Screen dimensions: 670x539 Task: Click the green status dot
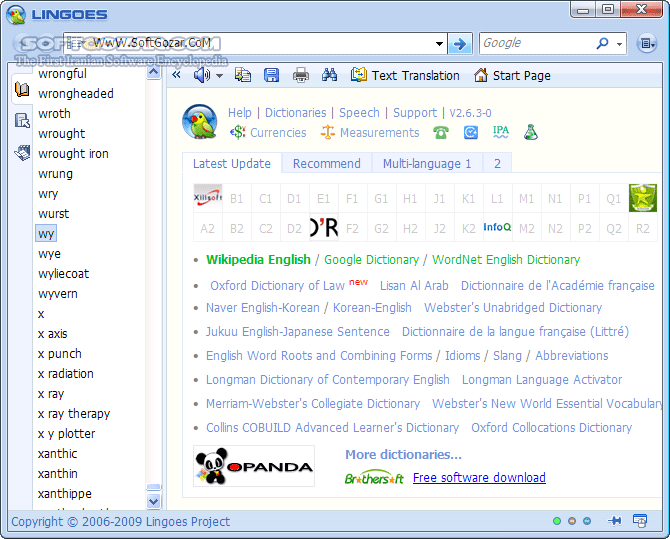click(557, 521)
